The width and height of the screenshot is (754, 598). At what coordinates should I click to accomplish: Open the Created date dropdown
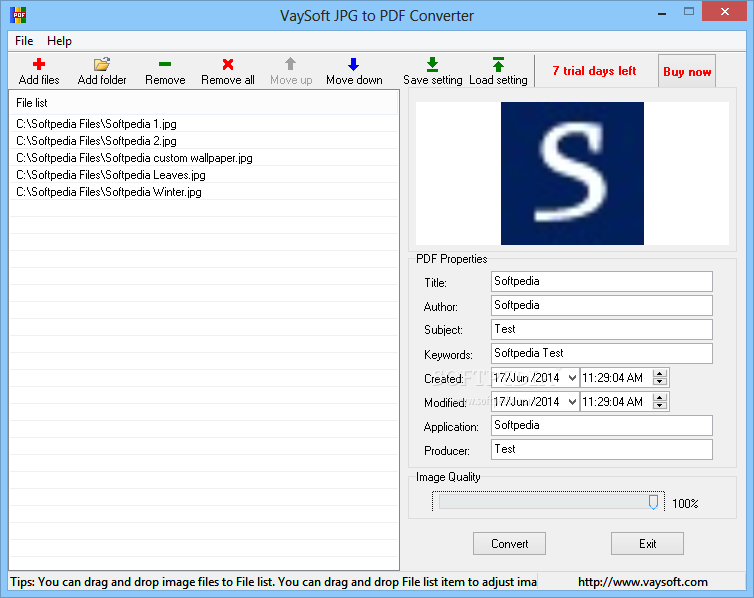click(572, 378)
